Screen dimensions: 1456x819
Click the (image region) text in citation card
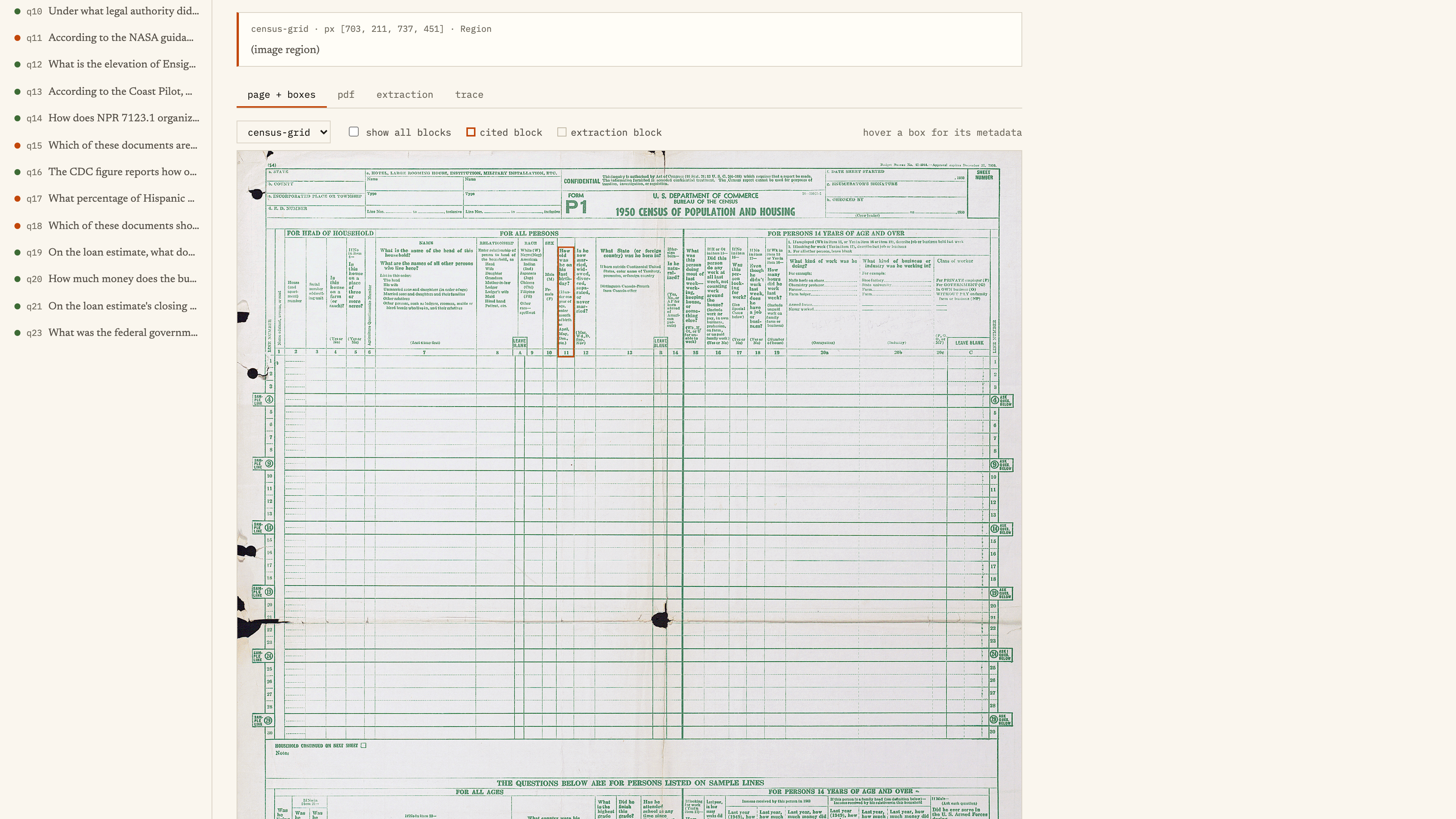pos(285,49)
